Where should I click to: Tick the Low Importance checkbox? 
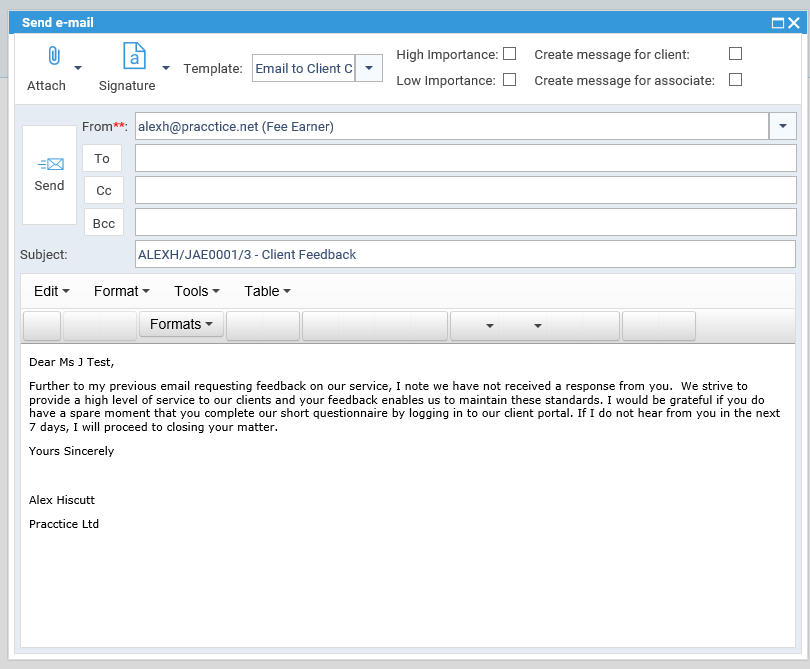509,80
